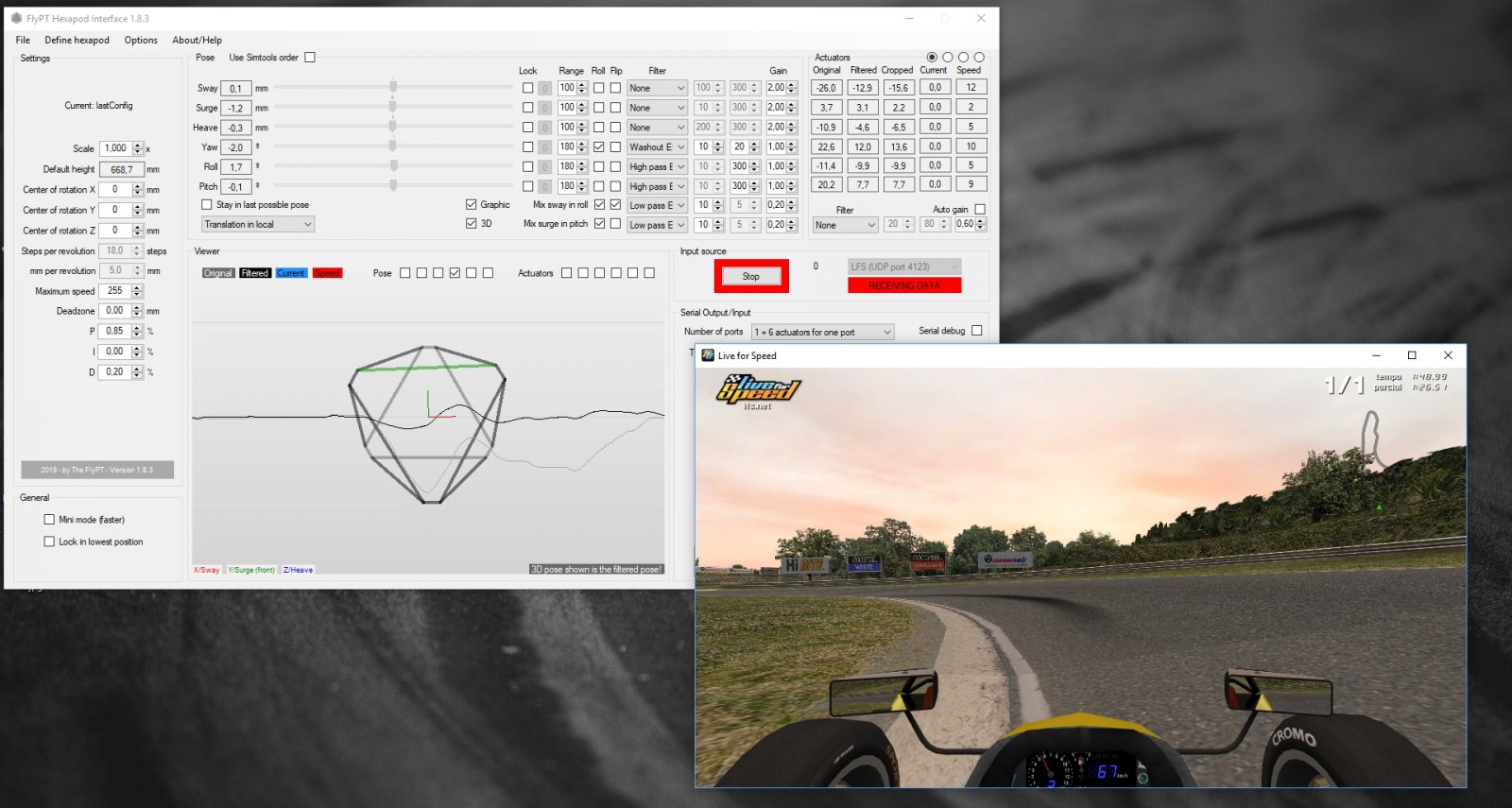Open the About/Help menu
Viewport: 1512px width, 808px height.
tap(197, 40)
